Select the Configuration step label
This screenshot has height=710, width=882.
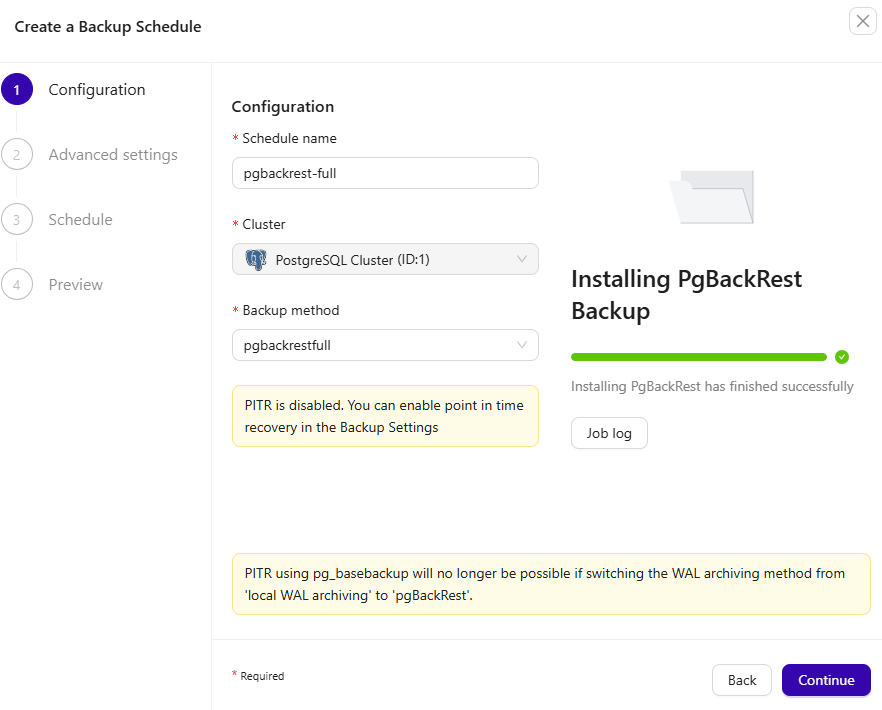(97, 90)
